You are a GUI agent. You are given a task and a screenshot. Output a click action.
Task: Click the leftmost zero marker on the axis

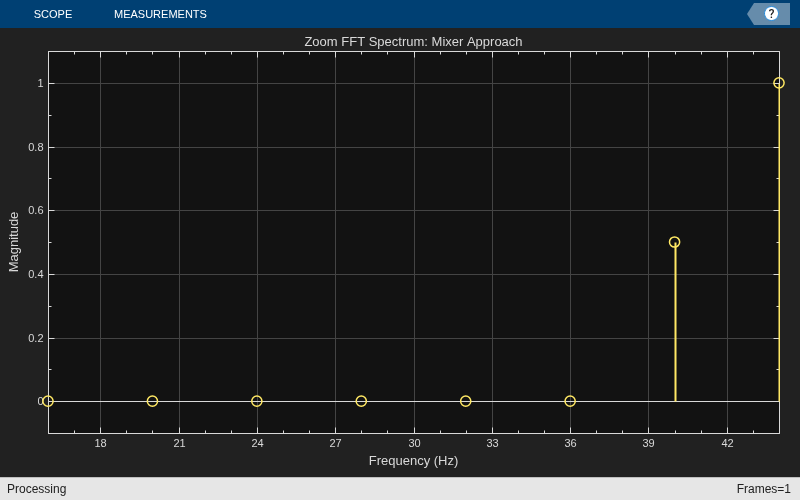48,401
